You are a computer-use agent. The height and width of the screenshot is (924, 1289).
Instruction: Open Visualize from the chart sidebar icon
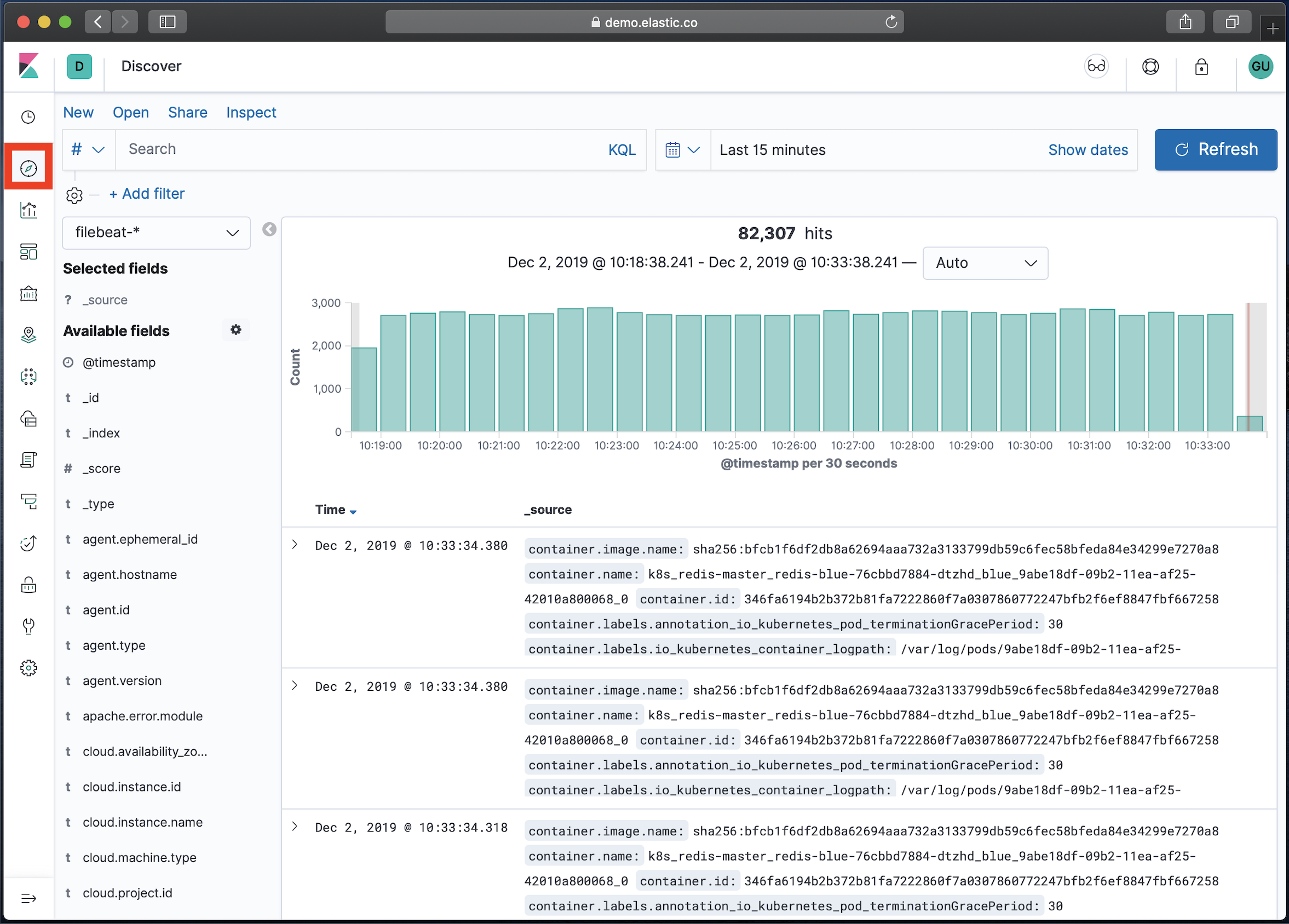(x=28, y=210)
